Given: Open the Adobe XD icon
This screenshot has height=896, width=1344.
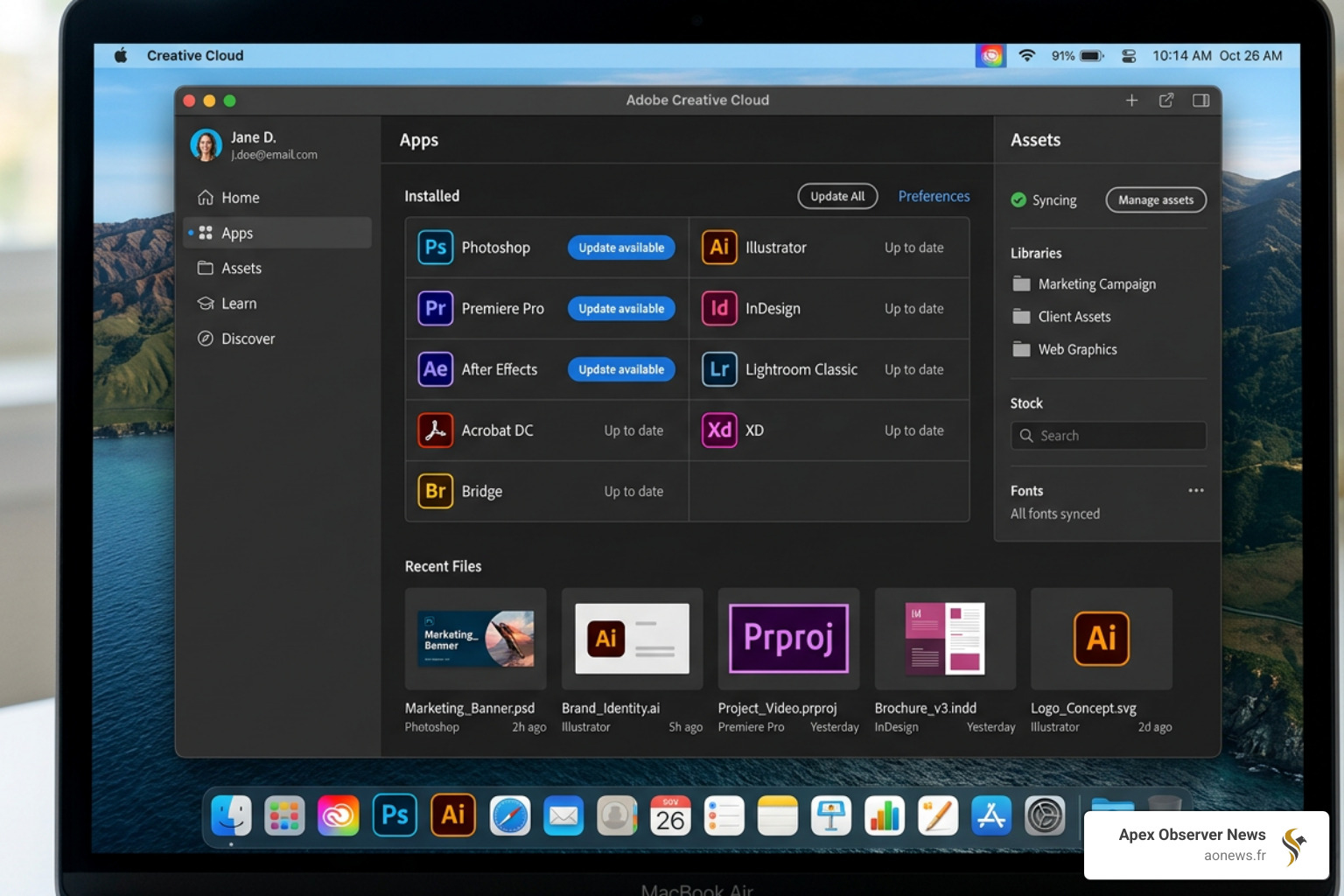Looking at the screenshot, I should (x=719, y=430).
